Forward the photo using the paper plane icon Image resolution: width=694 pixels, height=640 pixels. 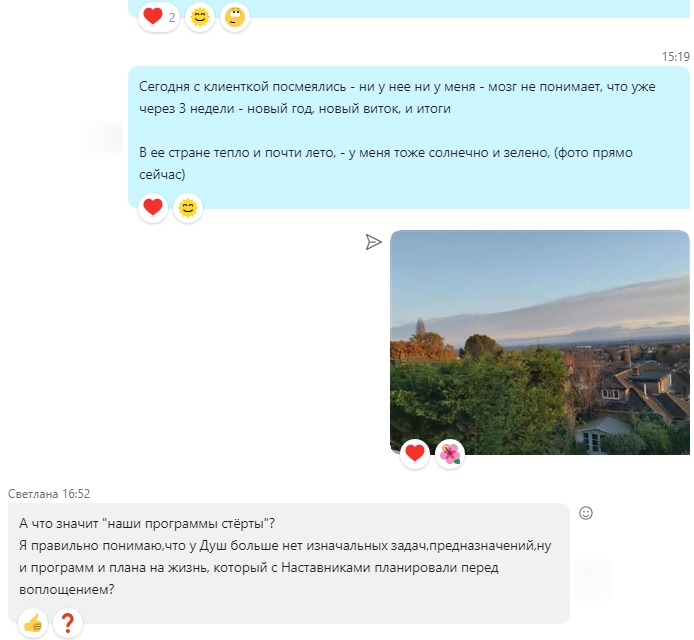(373, 242)
